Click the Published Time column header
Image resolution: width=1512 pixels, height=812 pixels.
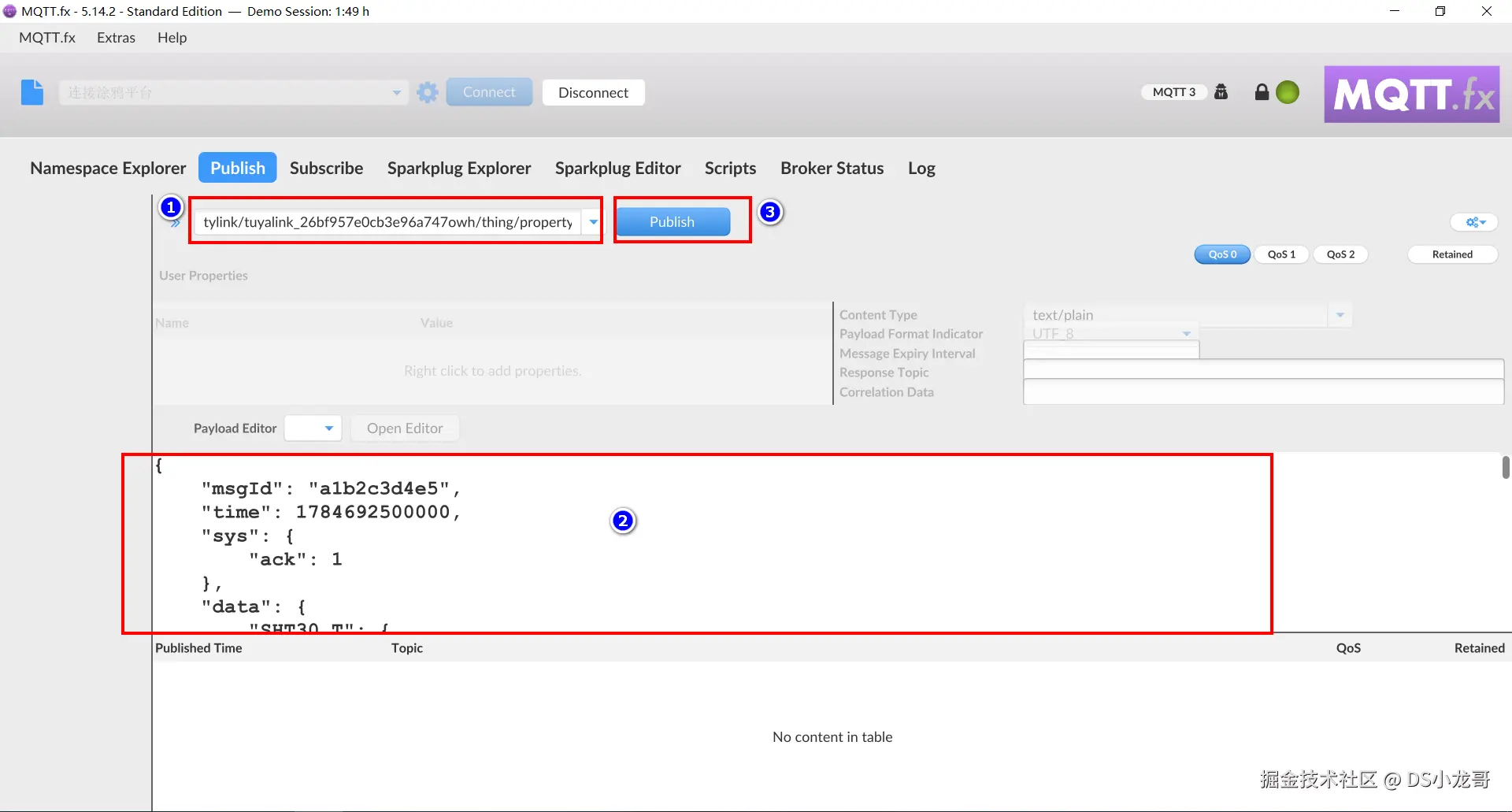pyautogui.click(x=198, y=648)
